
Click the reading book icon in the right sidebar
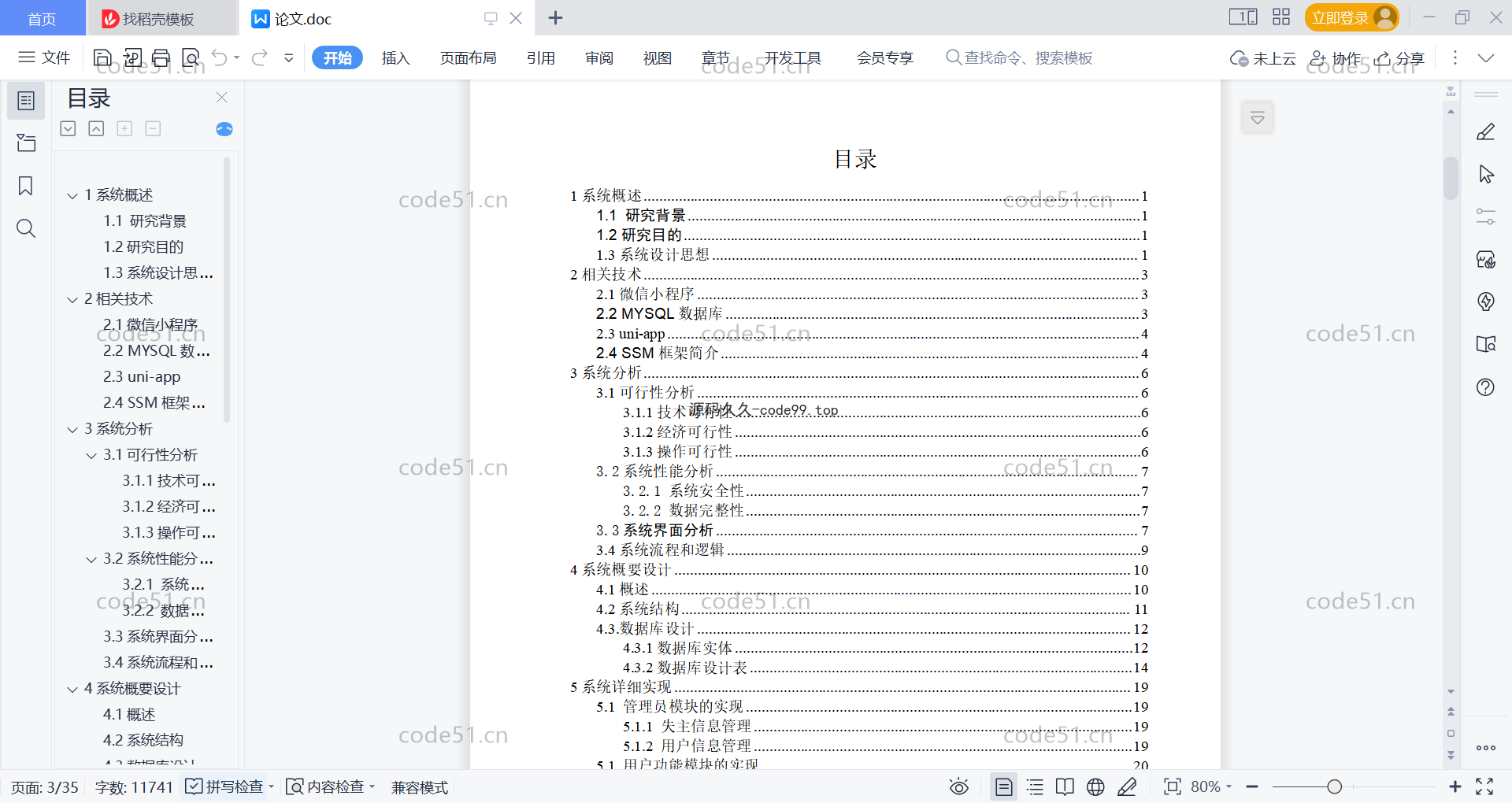(x=1486, y=344)
